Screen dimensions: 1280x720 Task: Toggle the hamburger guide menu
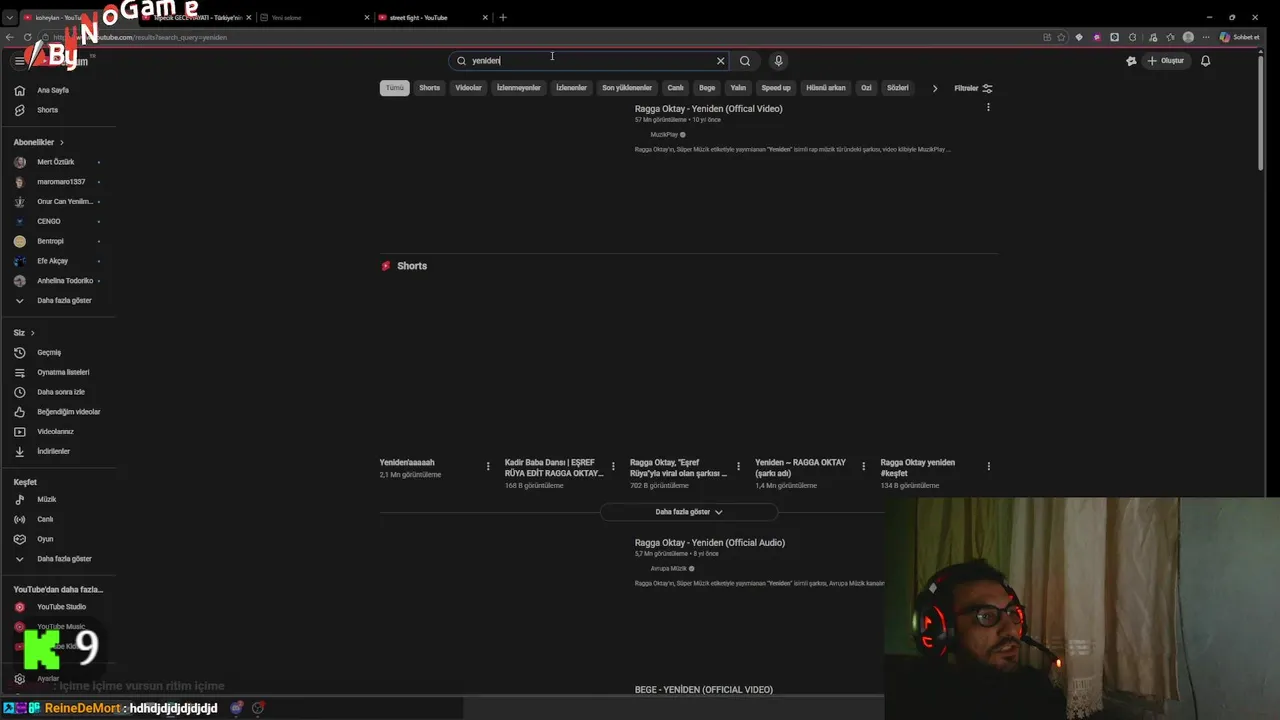(19, 61)
